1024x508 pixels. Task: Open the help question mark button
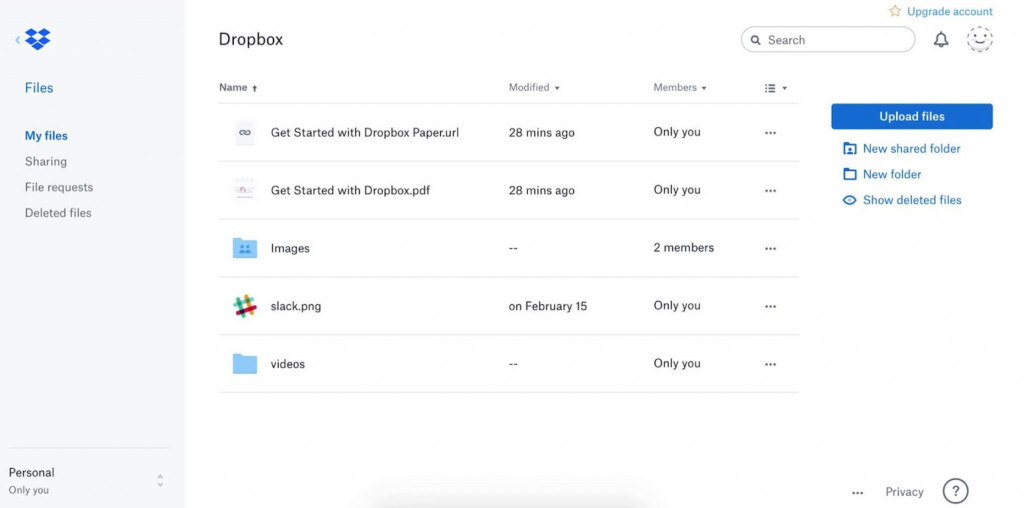click(955, 491)
